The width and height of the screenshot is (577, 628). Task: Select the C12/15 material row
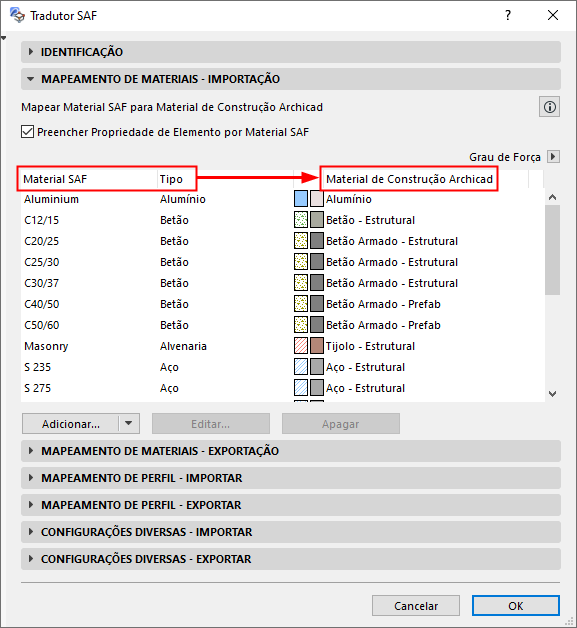click(283, 220)
